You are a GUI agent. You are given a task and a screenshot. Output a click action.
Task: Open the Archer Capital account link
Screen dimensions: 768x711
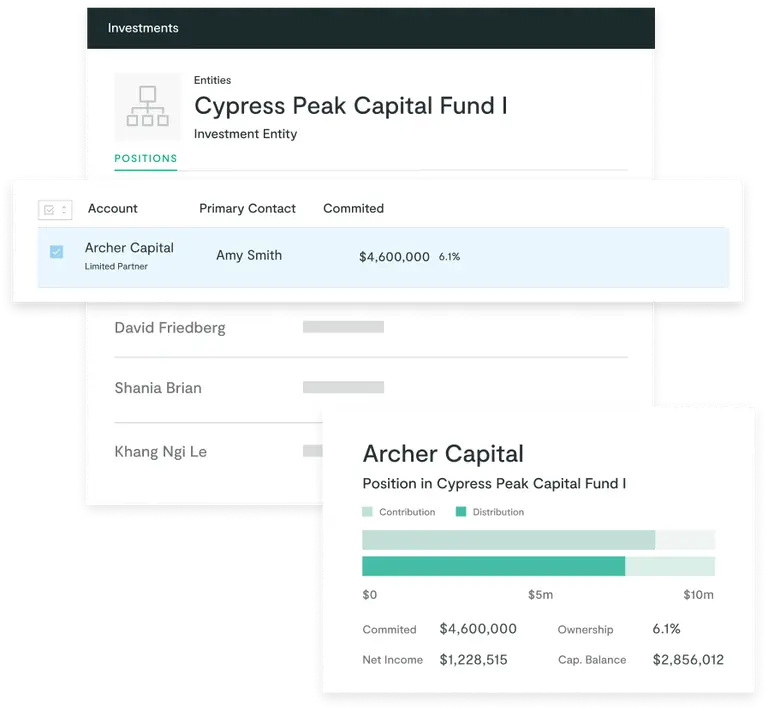[x=129, y=248]
